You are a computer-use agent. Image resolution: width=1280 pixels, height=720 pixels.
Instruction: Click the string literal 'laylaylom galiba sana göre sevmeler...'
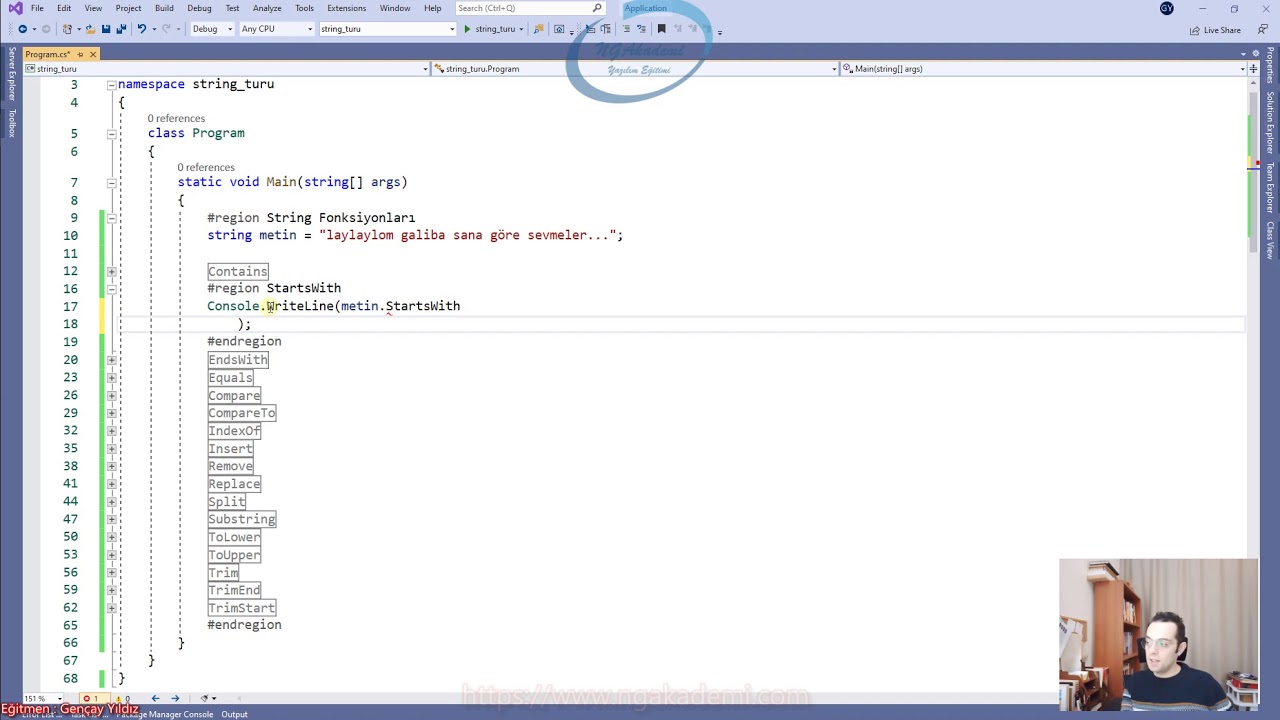[x=467, y=235]
